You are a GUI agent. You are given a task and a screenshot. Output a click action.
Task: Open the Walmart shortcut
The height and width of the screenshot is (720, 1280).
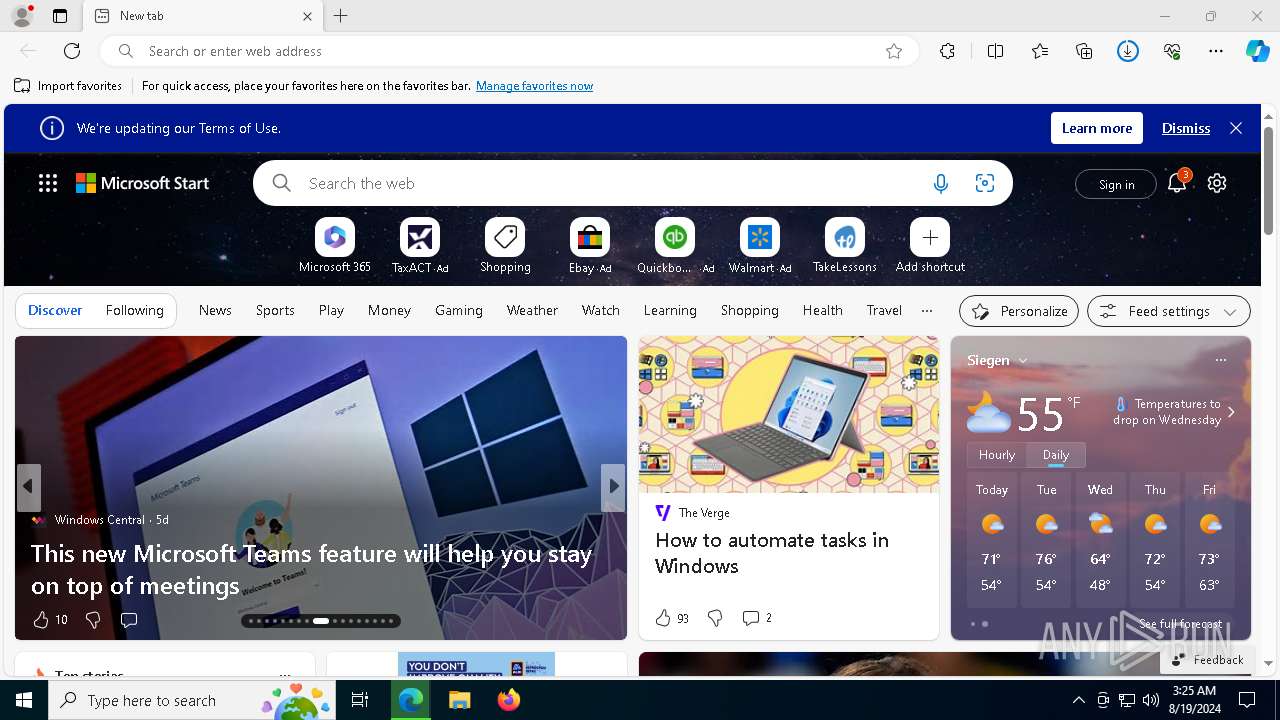(x=760, y=246)
